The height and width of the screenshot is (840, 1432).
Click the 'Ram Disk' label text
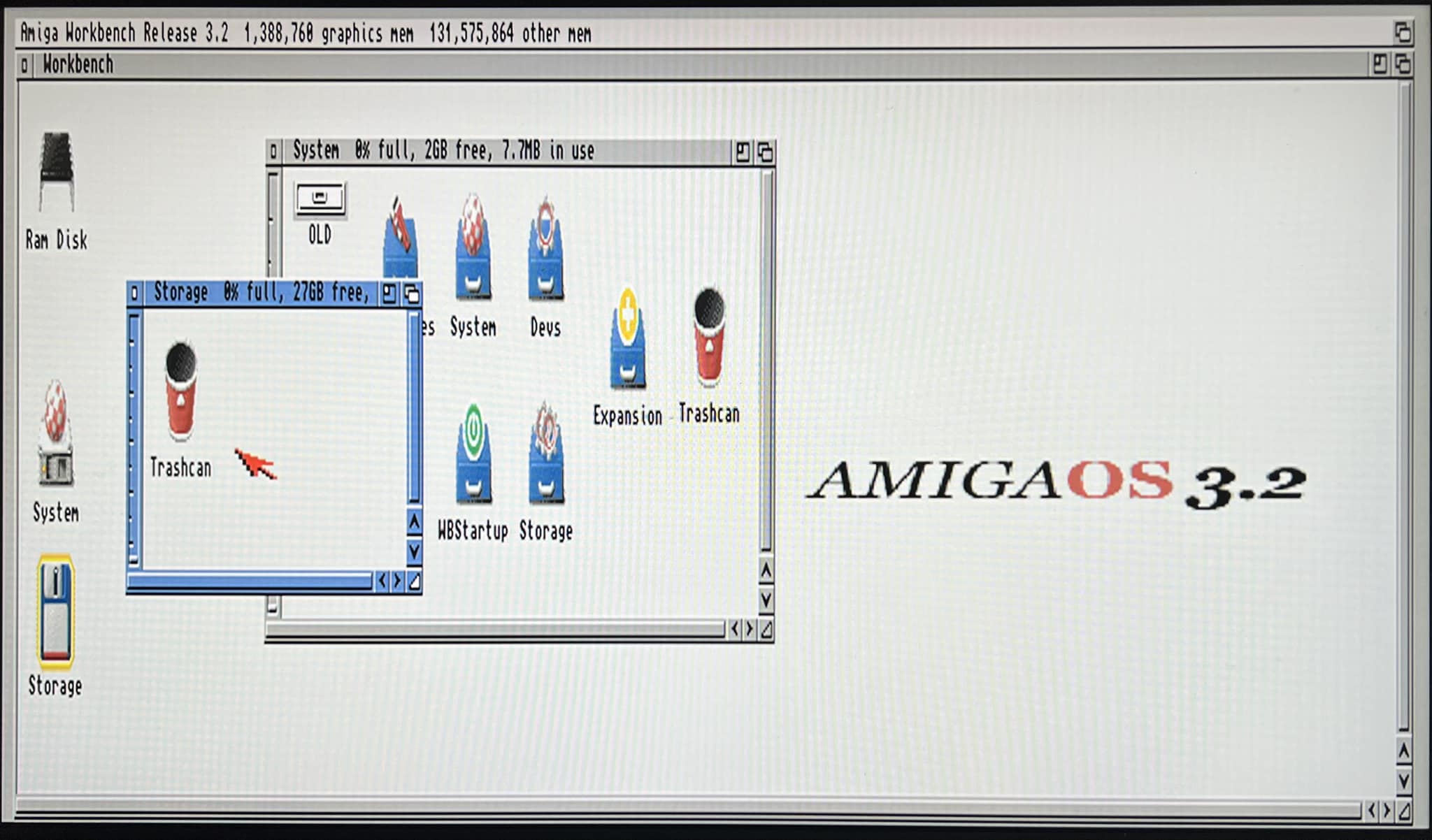point(57,240)
